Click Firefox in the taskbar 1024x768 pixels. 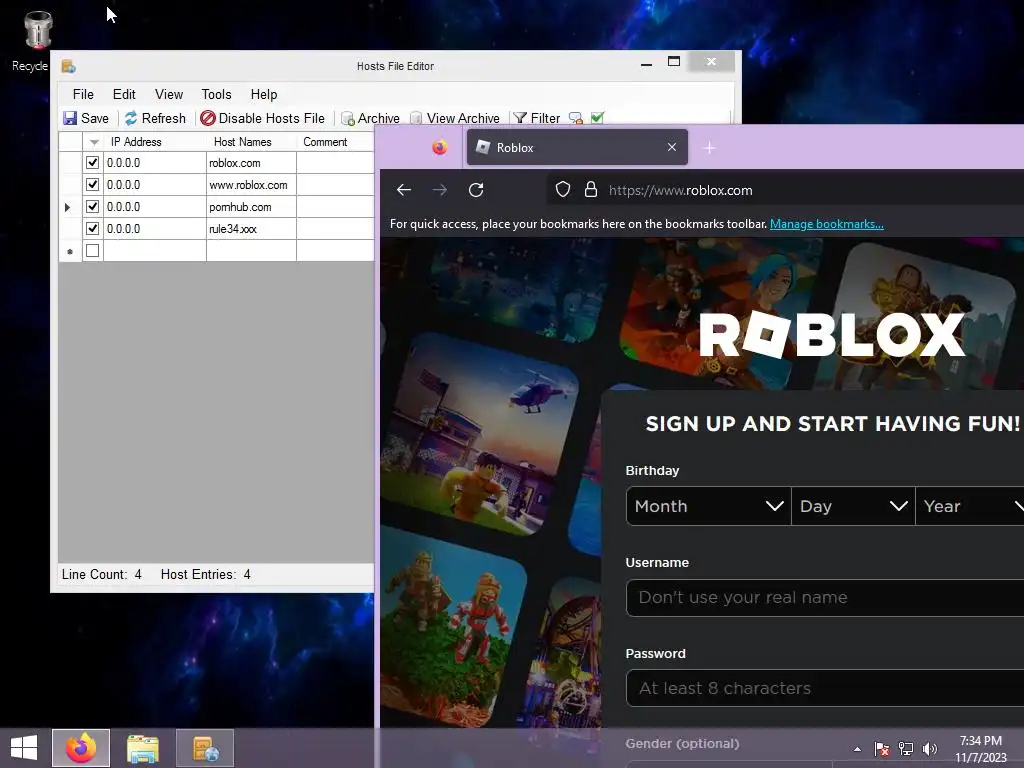tap(81, 748)
